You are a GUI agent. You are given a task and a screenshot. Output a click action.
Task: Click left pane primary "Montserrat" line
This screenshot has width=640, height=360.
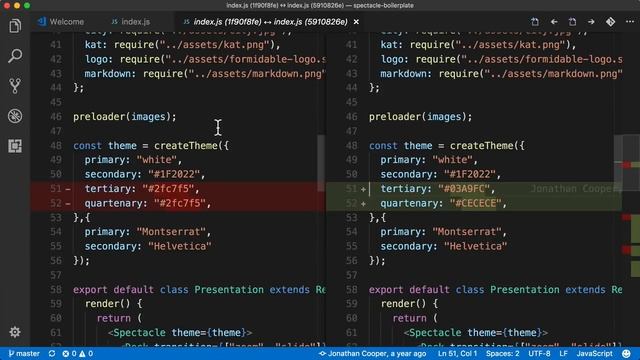[x=148, y=232]
